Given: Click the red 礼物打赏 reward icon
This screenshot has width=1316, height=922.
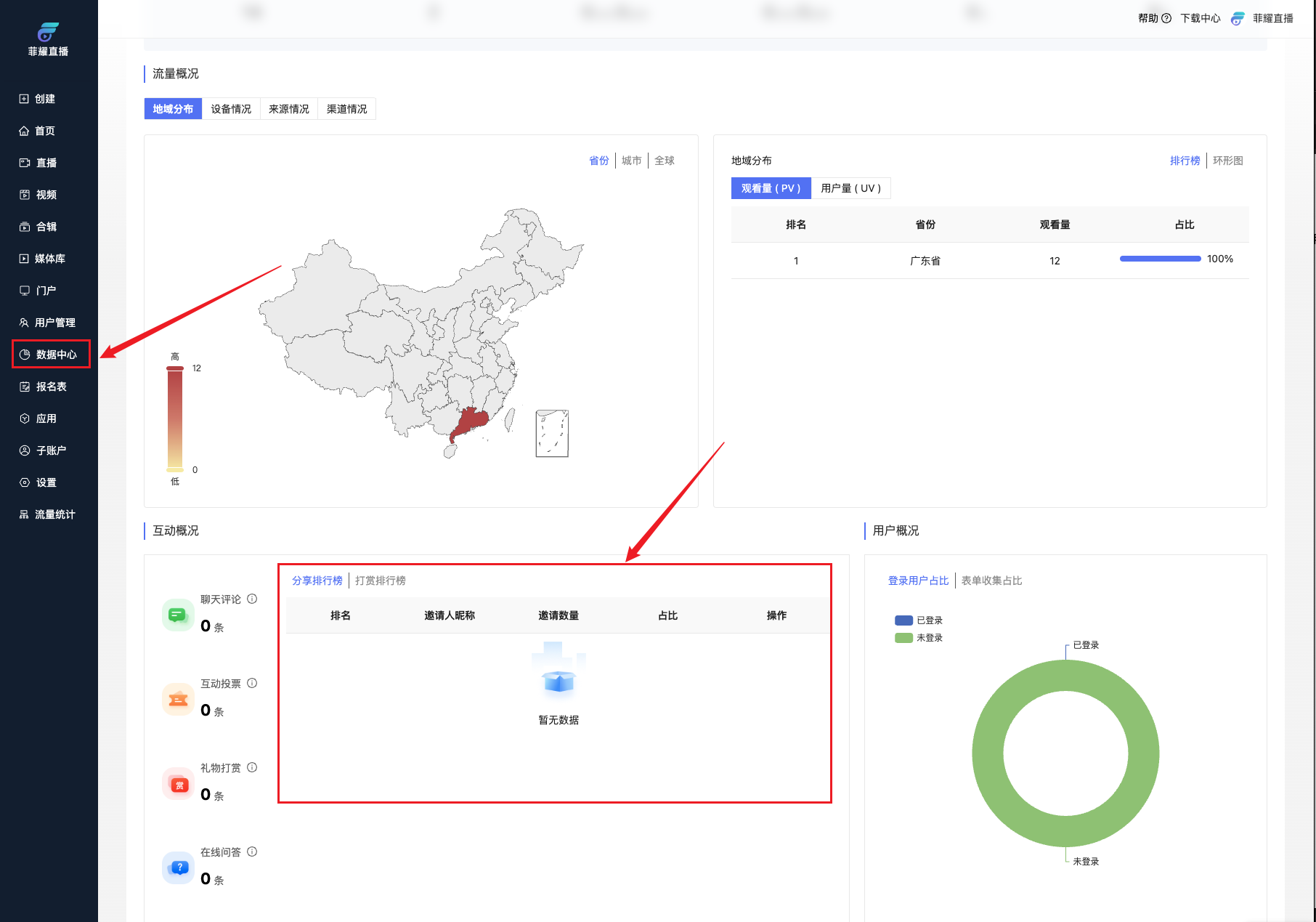Looking at the screenshot, I should (x=178, y=785).
